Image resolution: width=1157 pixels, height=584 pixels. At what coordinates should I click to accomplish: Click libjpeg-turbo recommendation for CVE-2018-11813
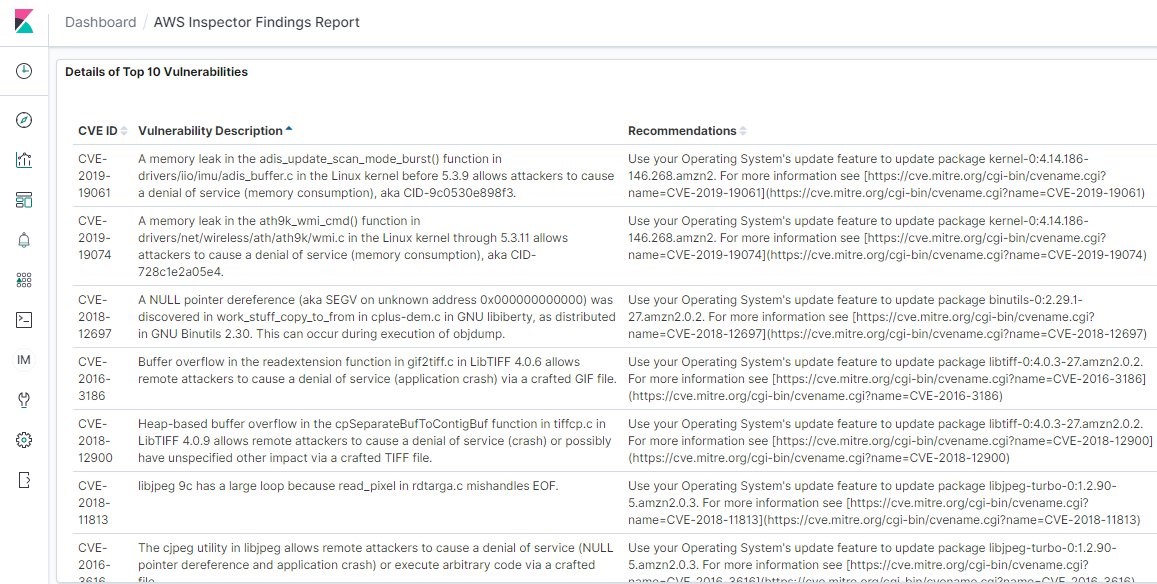point(884,503)
